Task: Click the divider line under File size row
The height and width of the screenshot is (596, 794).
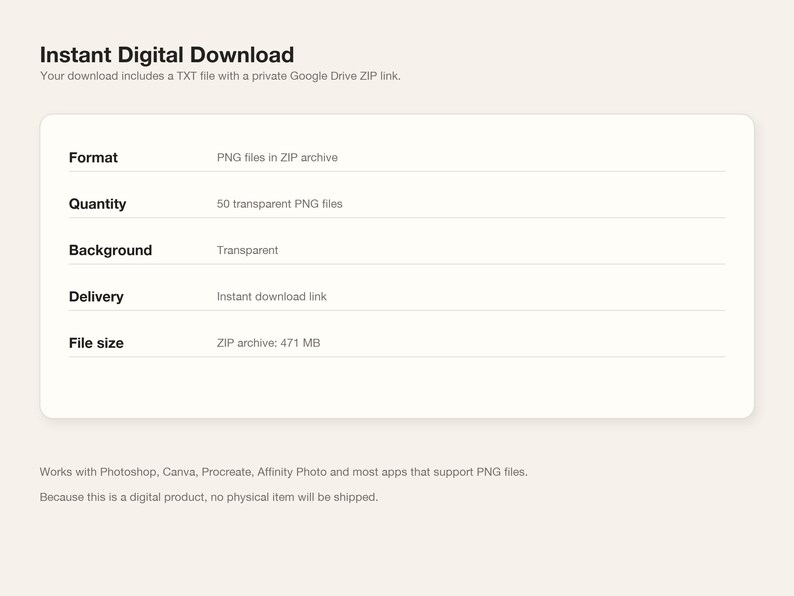Action: 397,357
